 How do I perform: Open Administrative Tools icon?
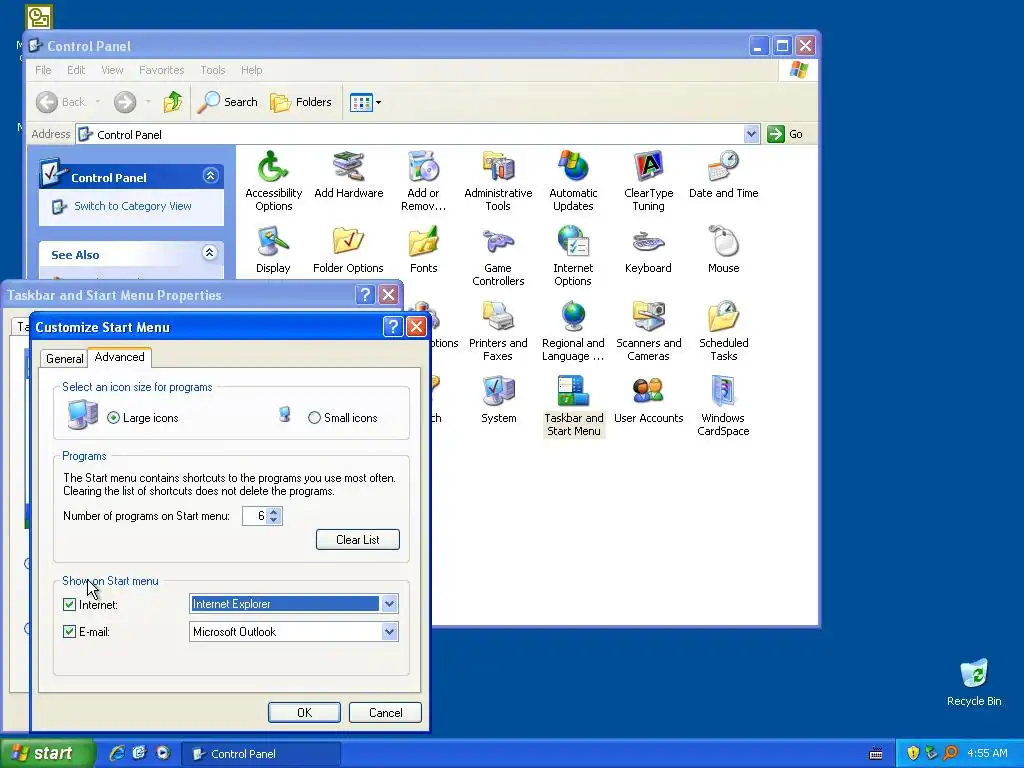[x=498, y=181]
